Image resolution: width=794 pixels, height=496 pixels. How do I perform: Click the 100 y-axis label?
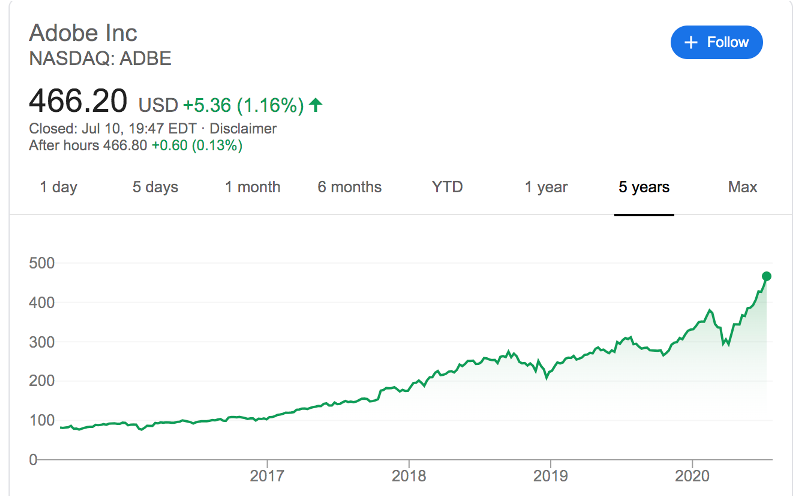42,420
